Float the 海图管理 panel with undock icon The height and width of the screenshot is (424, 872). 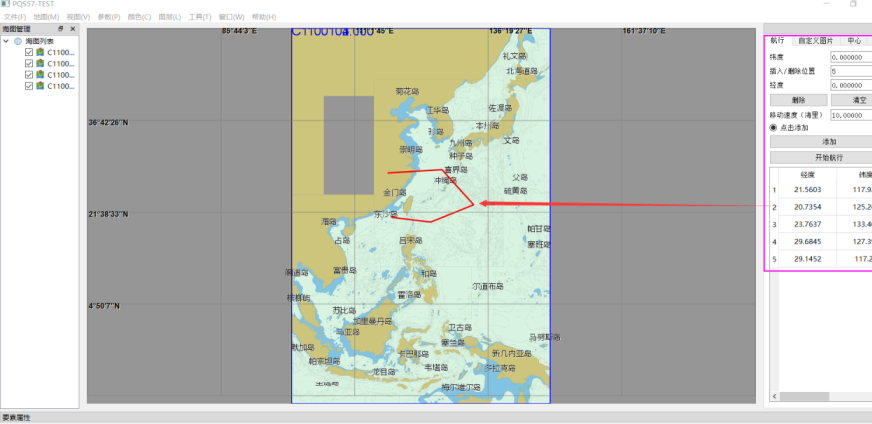pyautogui.click(x=60, y=29)
